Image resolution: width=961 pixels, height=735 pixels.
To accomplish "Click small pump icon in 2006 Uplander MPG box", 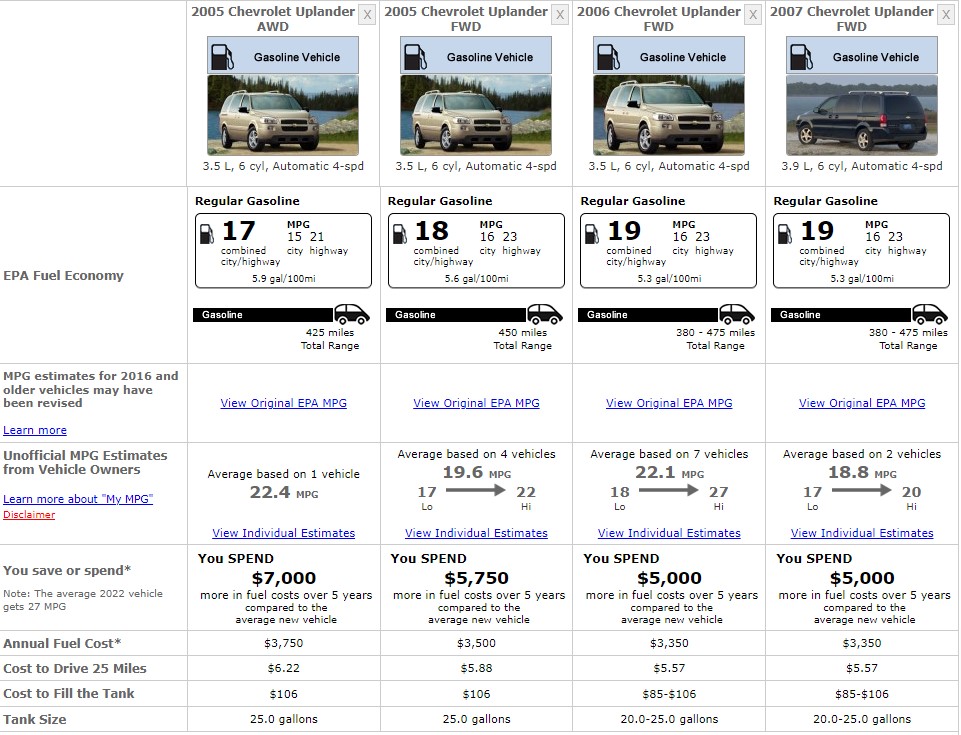I will pos(592,234).
